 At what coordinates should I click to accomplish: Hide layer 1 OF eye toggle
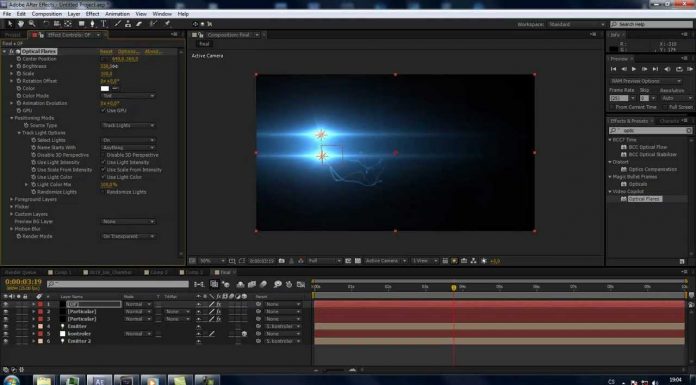pos(5,304)
